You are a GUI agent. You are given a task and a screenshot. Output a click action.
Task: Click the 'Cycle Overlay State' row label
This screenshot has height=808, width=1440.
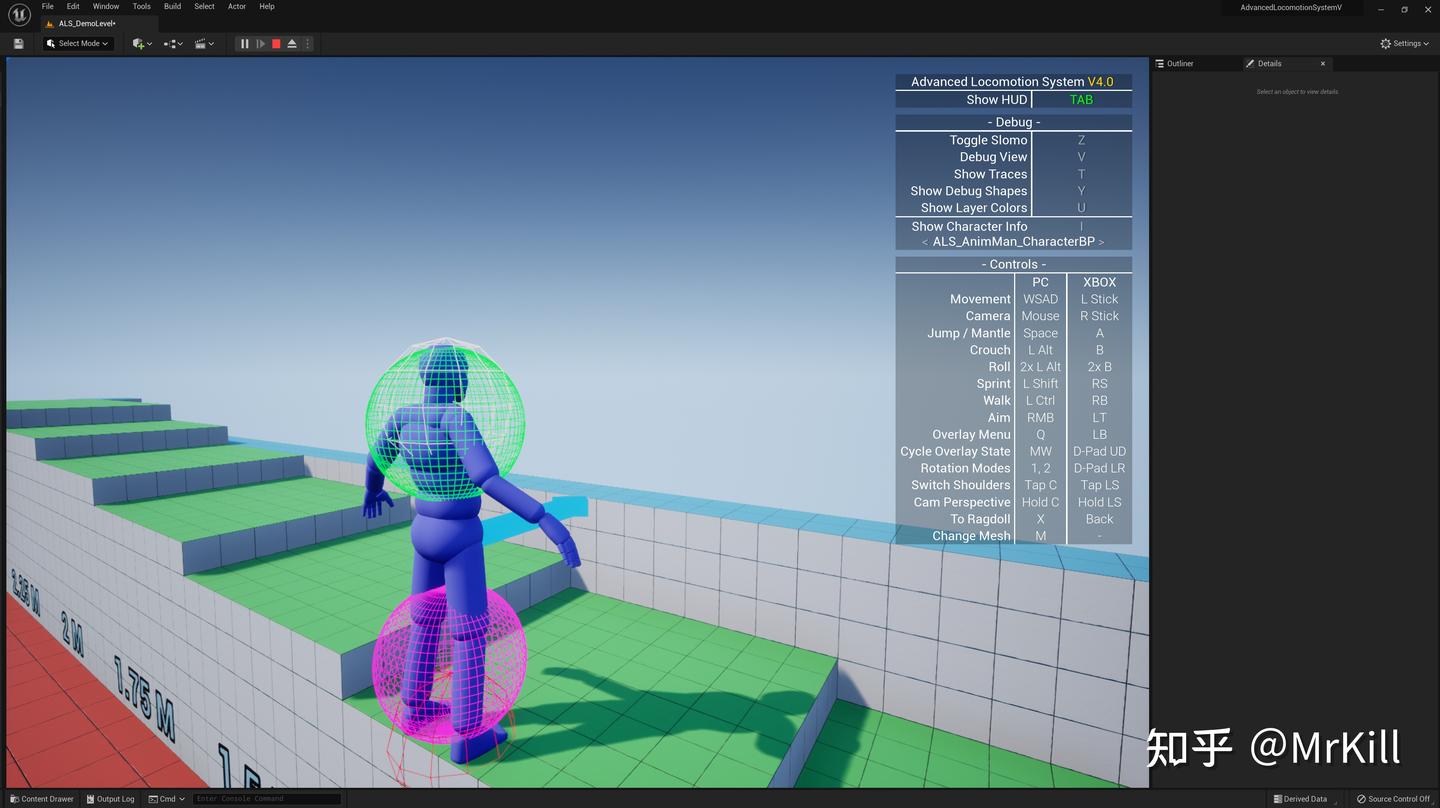click(x=955, y=452)
